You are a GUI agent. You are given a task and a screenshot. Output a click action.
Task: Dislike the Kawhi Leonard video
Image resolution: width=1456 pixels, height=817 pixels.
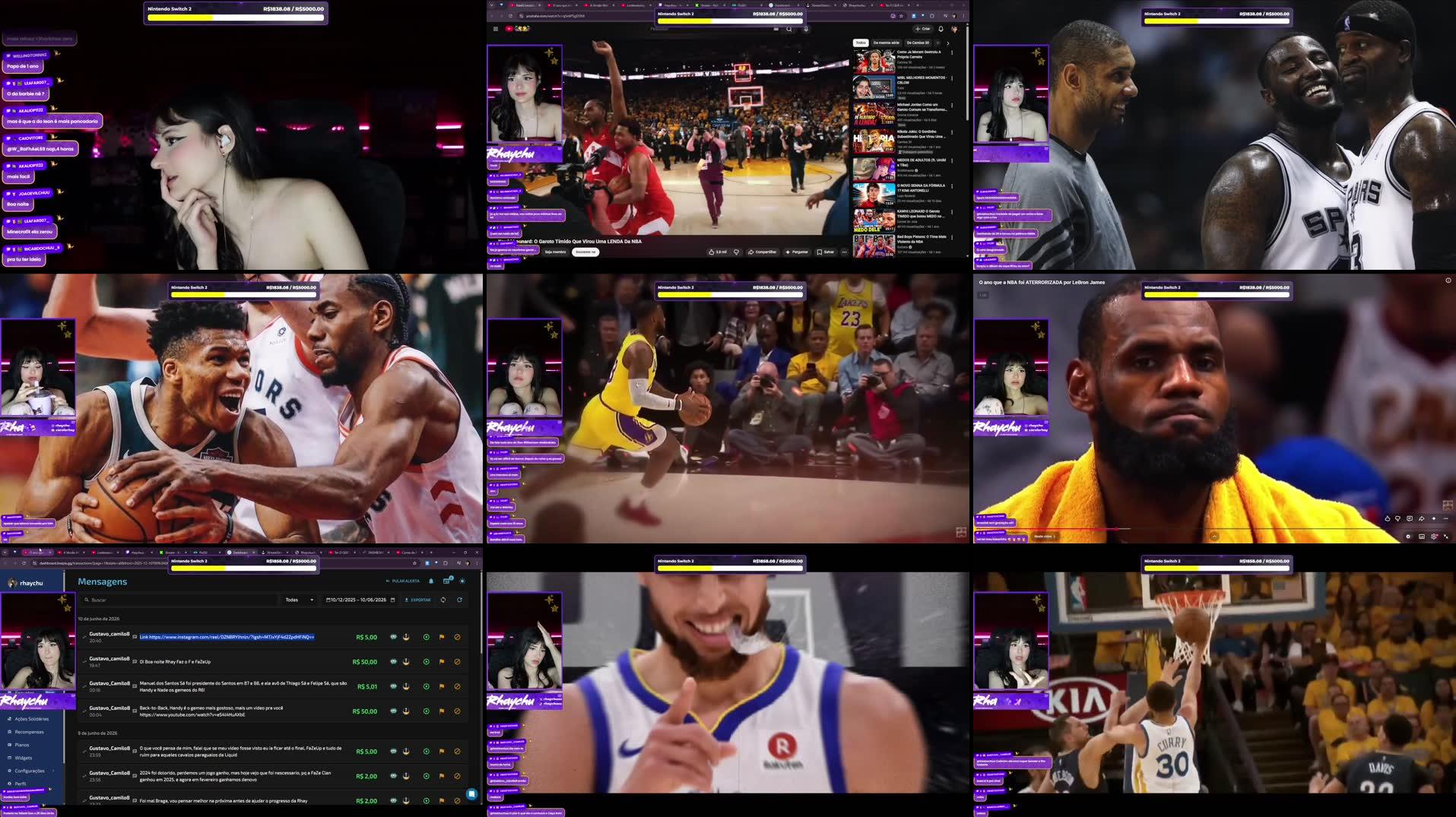click(x=736, y=252)
